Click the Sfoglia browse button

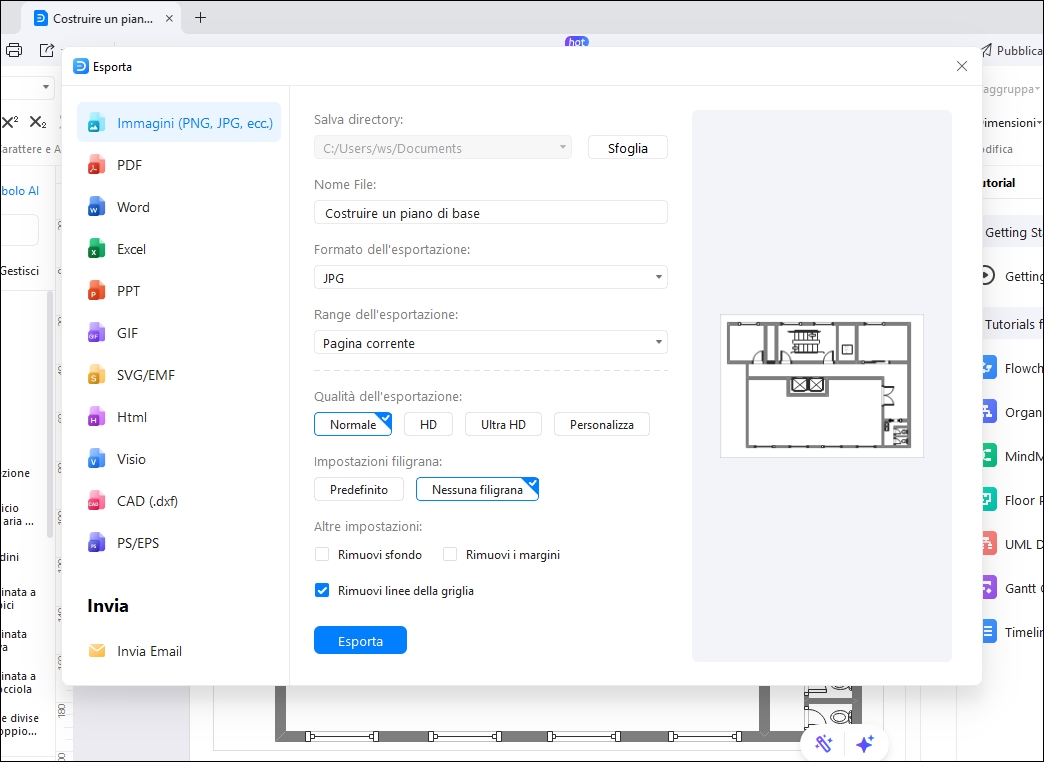pos(627,148)
